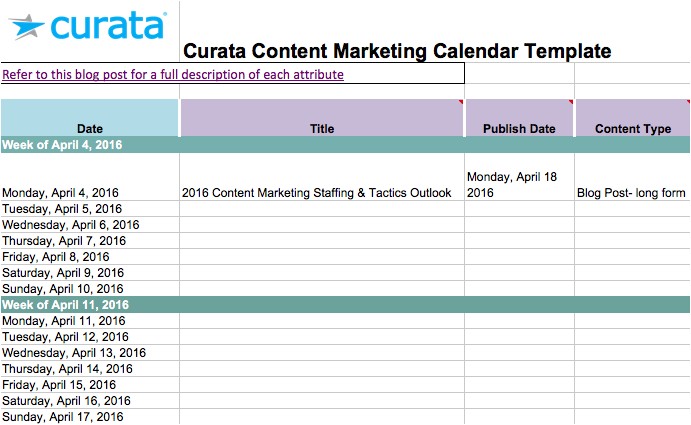Select the Monday, April 4, 2016 cell

[x=60, y=193]
